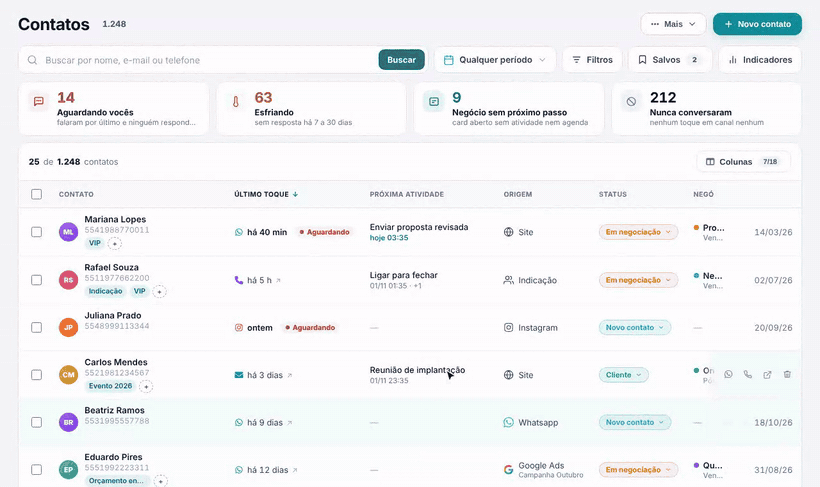This screenshot has width=820, height=487.
Task: Click the 'Novo contato' button
Action: [x=757, y=24]
